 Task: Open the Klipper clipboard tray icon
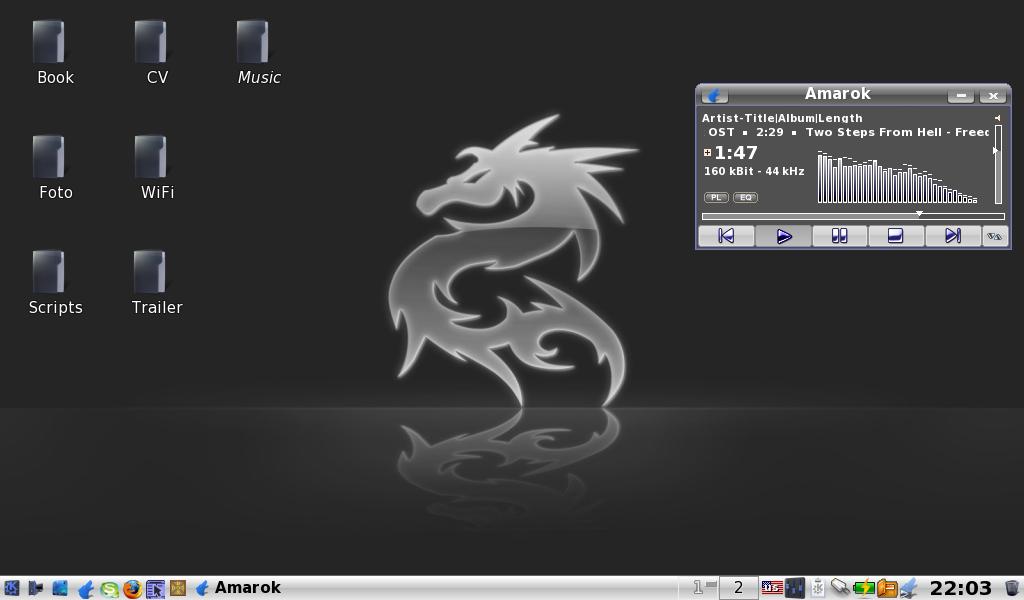[818, 588]
